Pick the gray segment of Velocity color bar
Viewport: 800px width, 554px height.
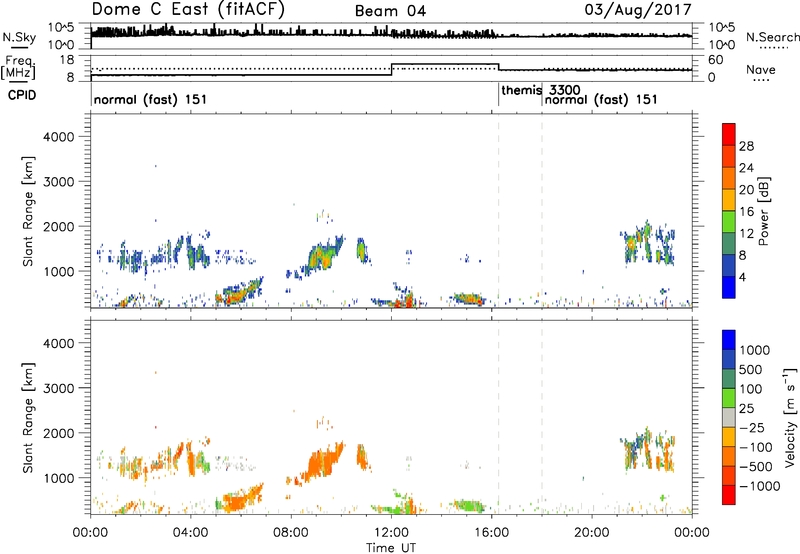tap(729, 418)
